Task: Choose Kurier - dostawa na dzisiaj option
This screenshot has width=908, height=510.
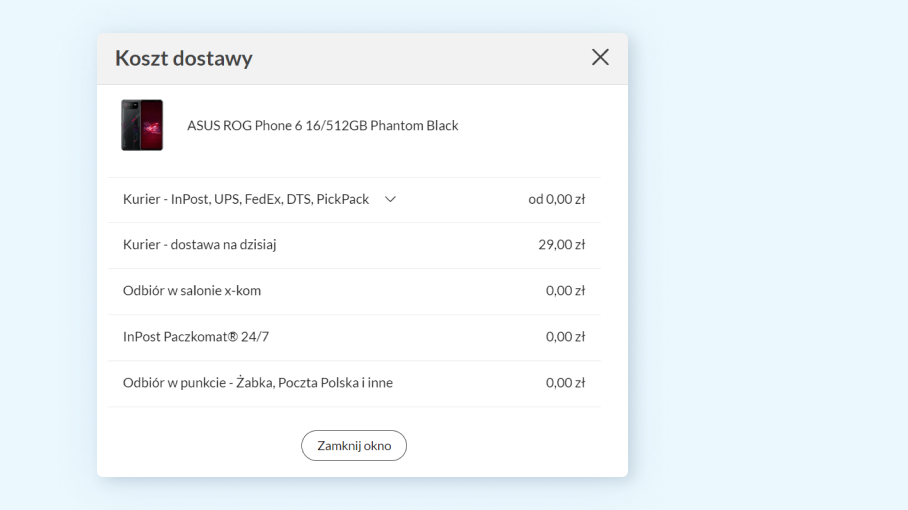Action: (x=199, y=244)
